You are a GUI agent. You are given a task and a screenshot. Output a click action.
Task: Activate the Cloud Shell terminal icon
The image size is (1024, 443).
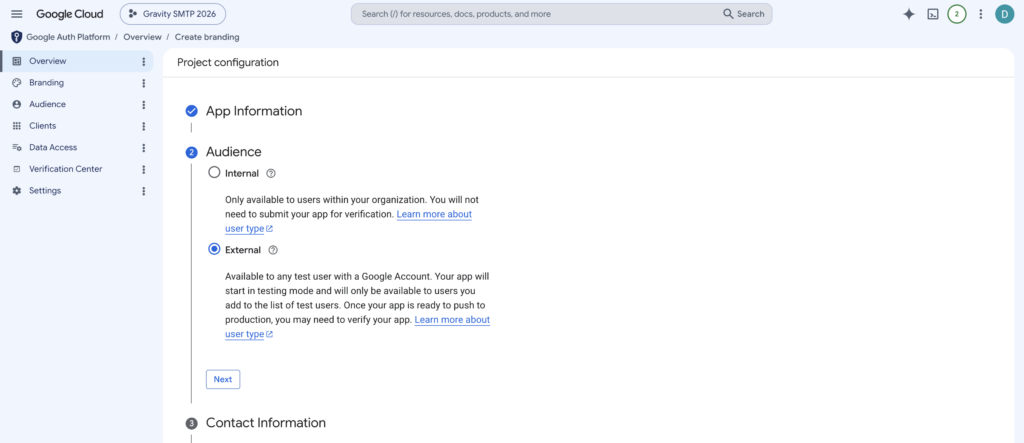tap(933, 14)
